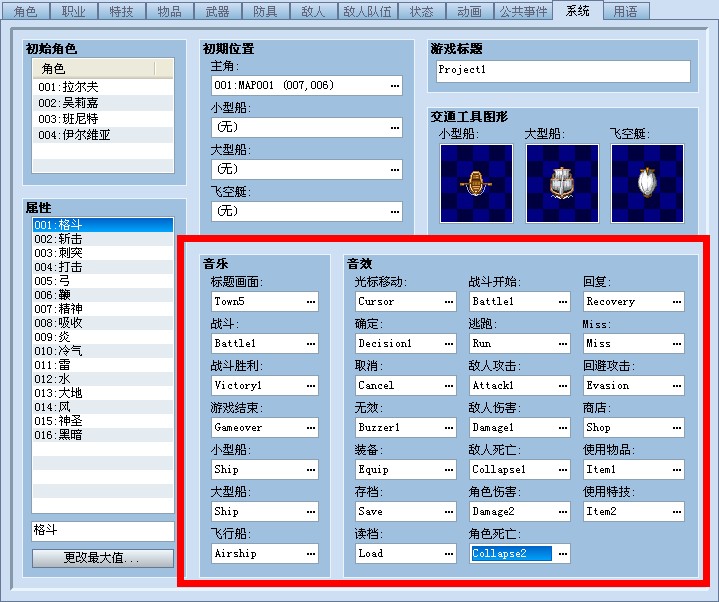Browse the 读档 Load sound ellipsis

(x=449, y=554)
